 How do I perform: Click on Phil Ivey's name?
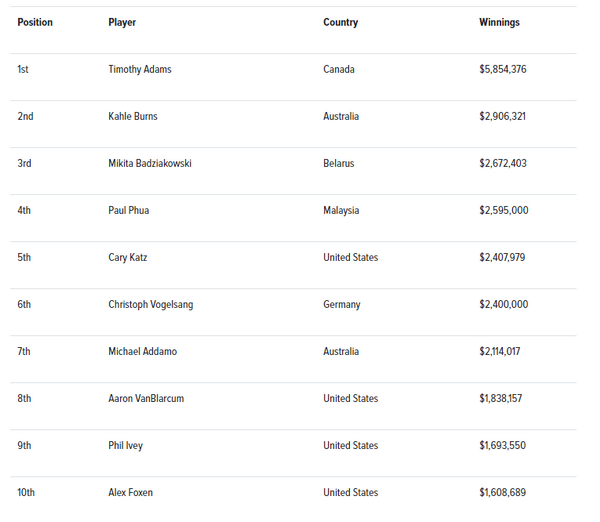click(x=126, y=445)
